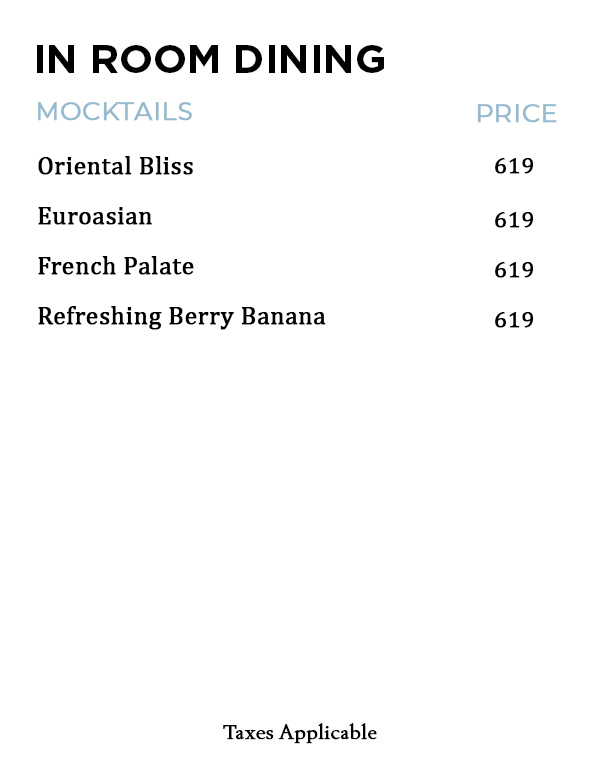Viewport: 600px width, 768px height.
Task: Click the Taxes Applicable footer note
Action: coord(300,733)
